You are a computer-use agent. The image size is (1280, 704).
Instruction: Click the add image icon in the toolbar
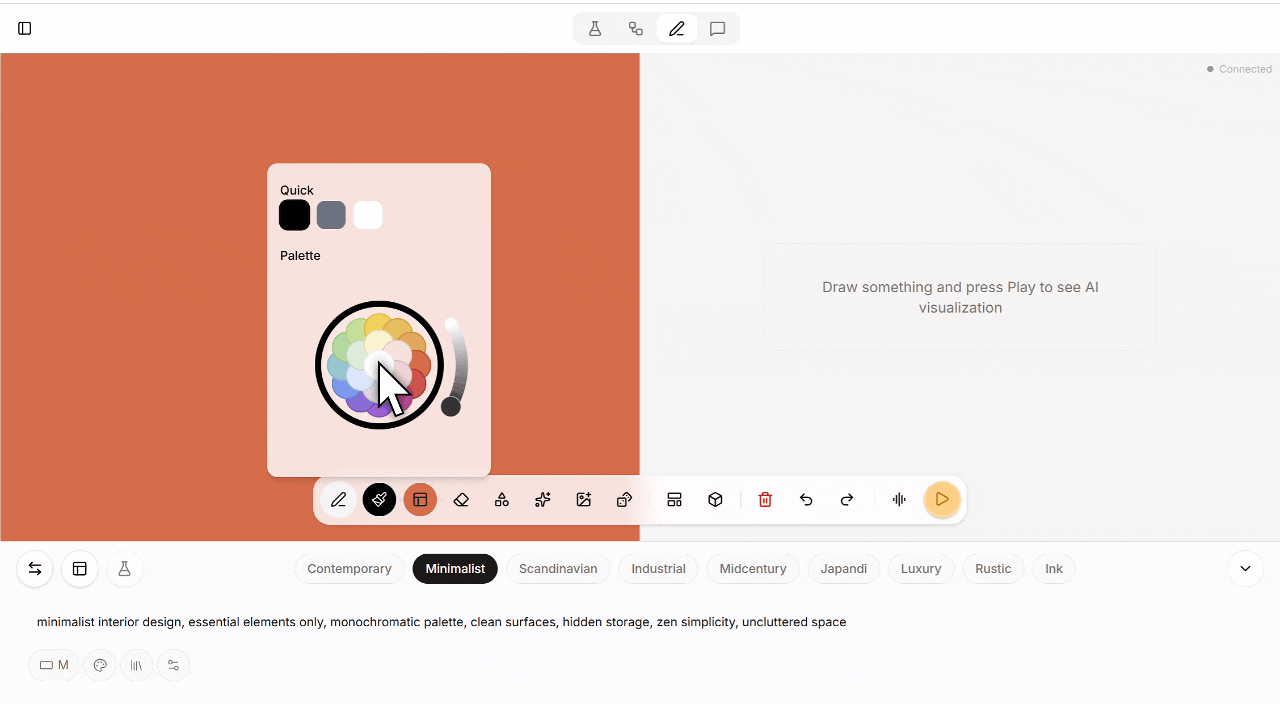click(583, 499)
